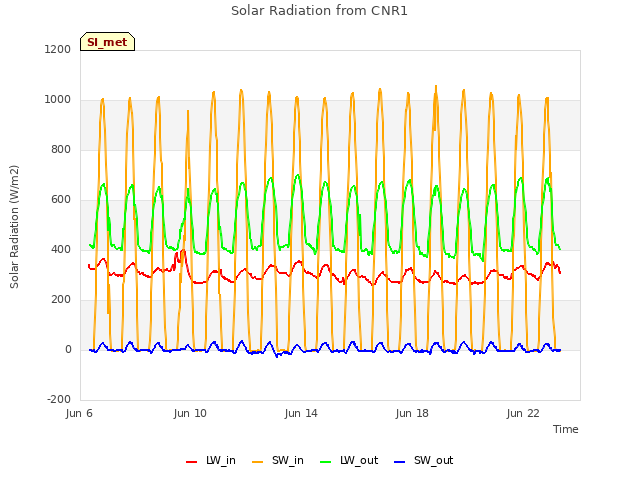Click the 800 y-axis tick label
This screenshot has width=640, height=480.
coord(61,149)
